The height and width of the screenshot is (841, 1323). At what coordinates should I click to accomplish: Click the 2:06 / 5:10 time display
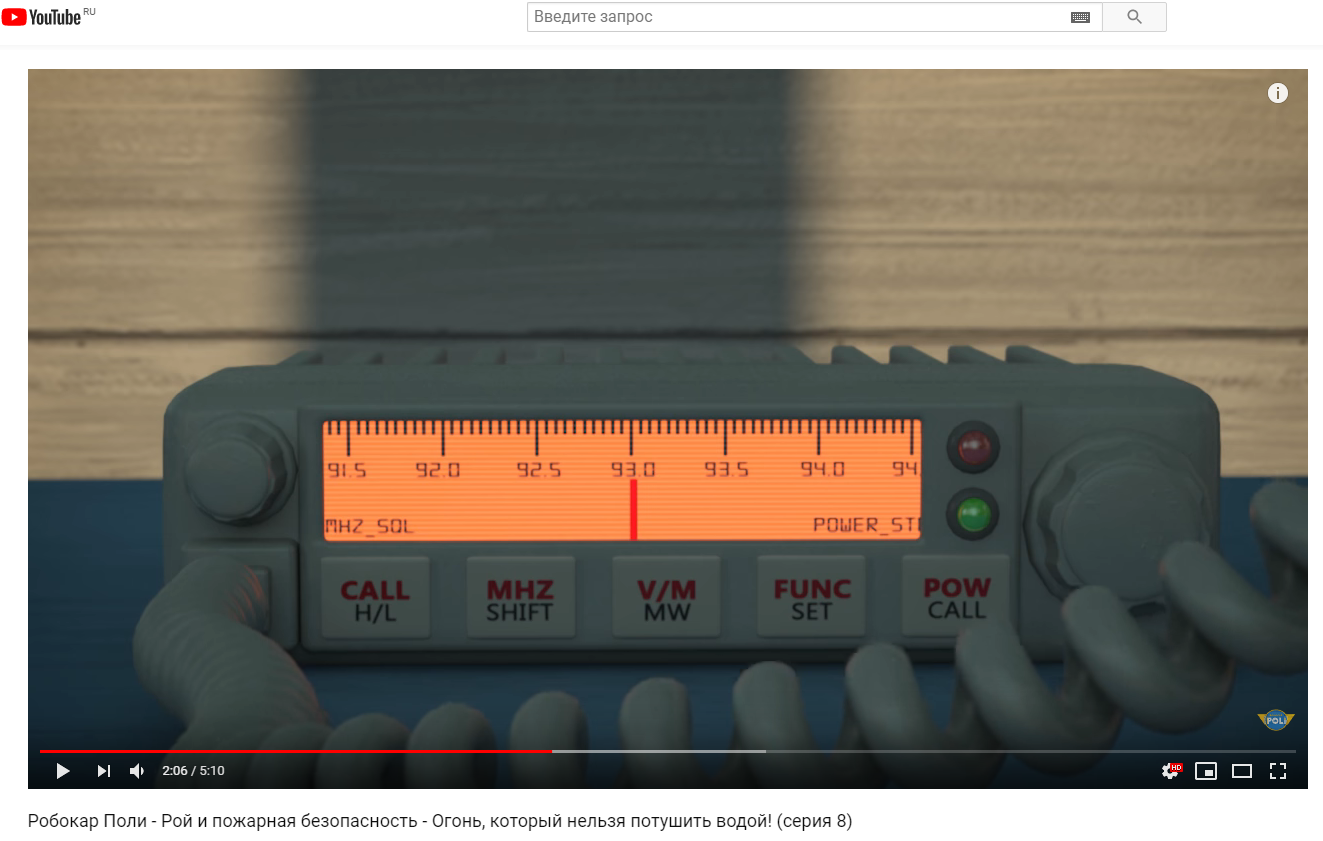[x=193, y=771]
